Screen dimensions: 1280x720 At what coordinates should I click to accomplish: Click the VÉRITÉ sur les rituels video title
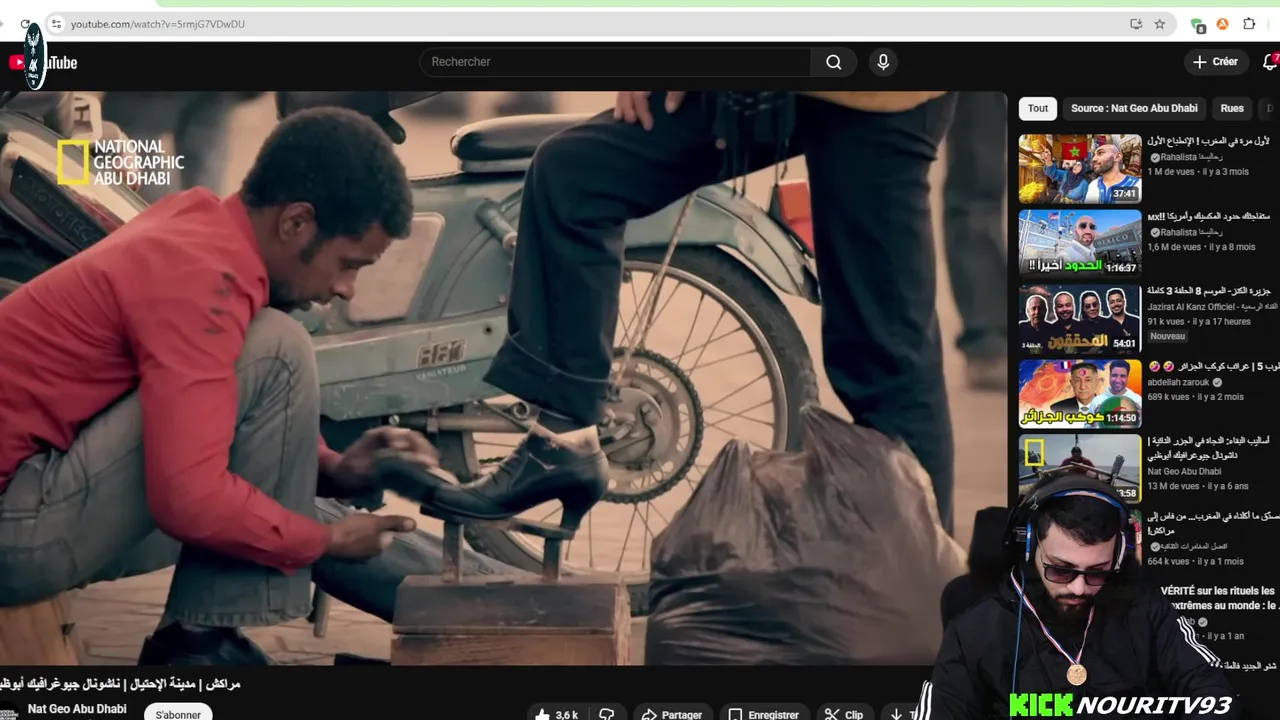(x=1218, y=598)
